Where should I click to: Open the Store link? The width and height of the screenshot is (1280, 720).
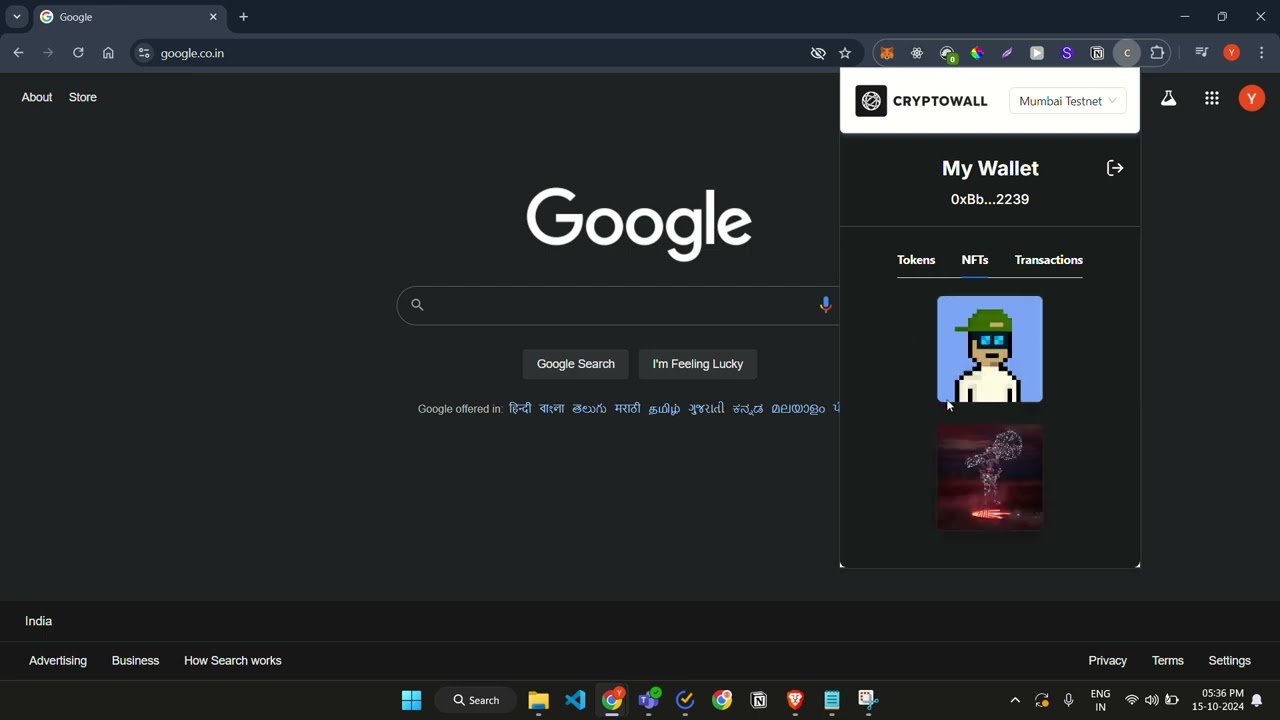(83, 98)
